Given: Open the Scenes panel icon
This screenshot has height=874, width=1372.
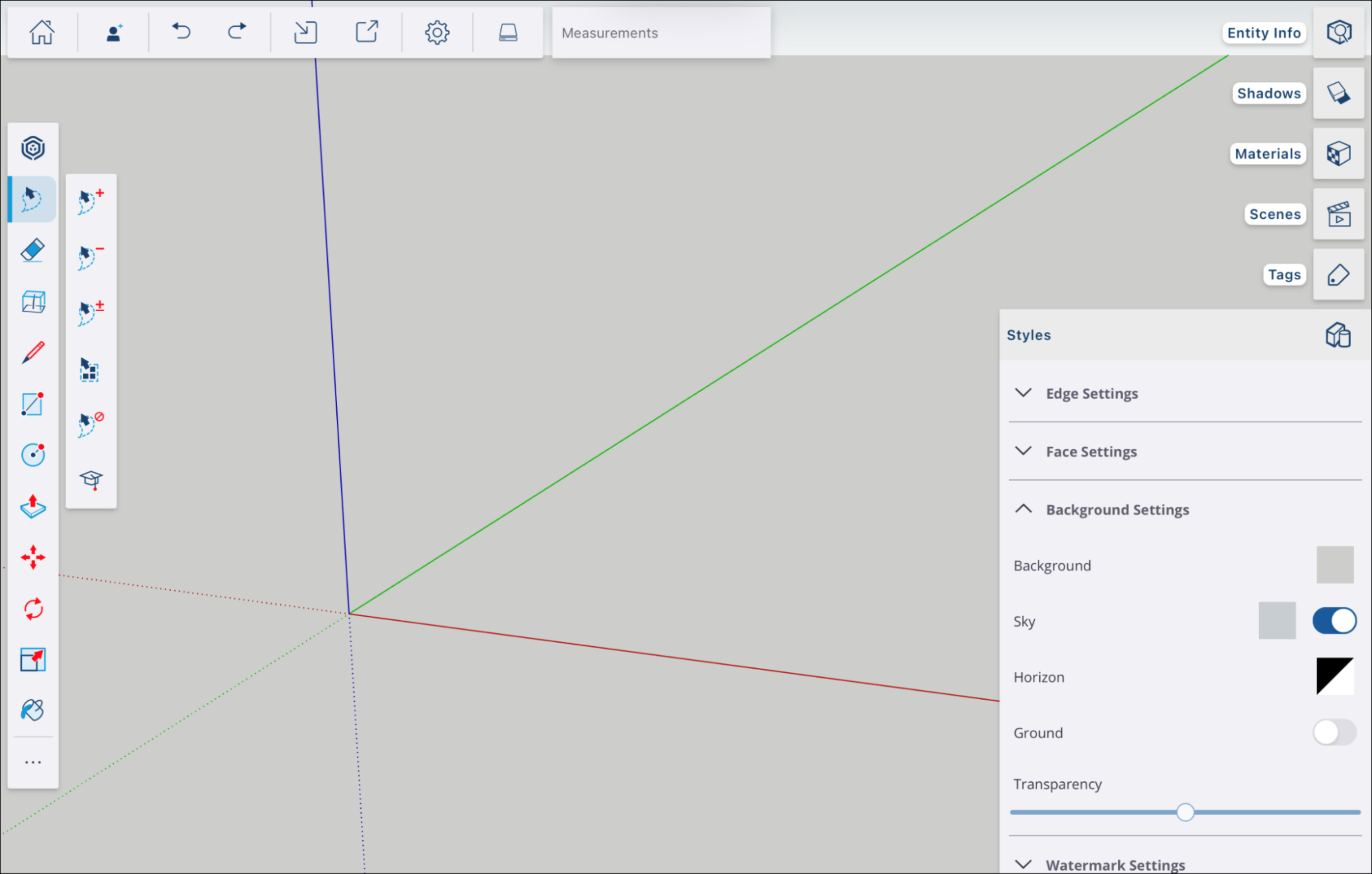Looking at the screenshot, I should point(1338,214).
